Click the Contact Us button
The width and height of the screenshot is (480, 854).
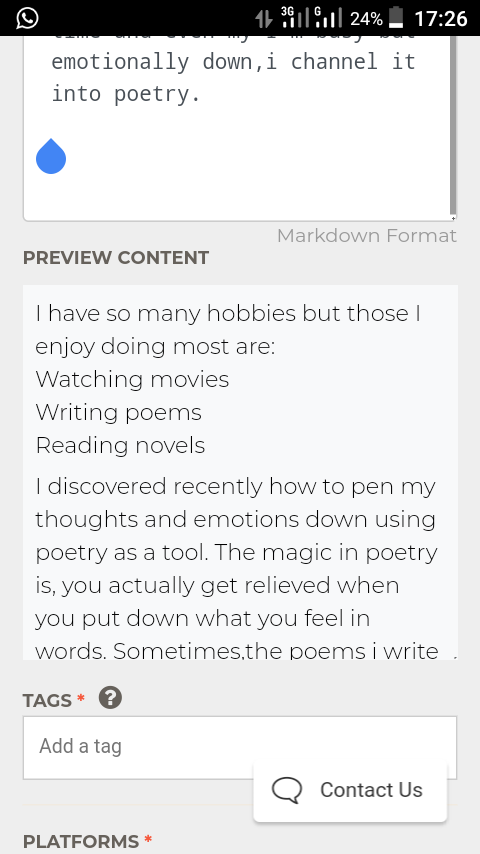pos(350,790)
